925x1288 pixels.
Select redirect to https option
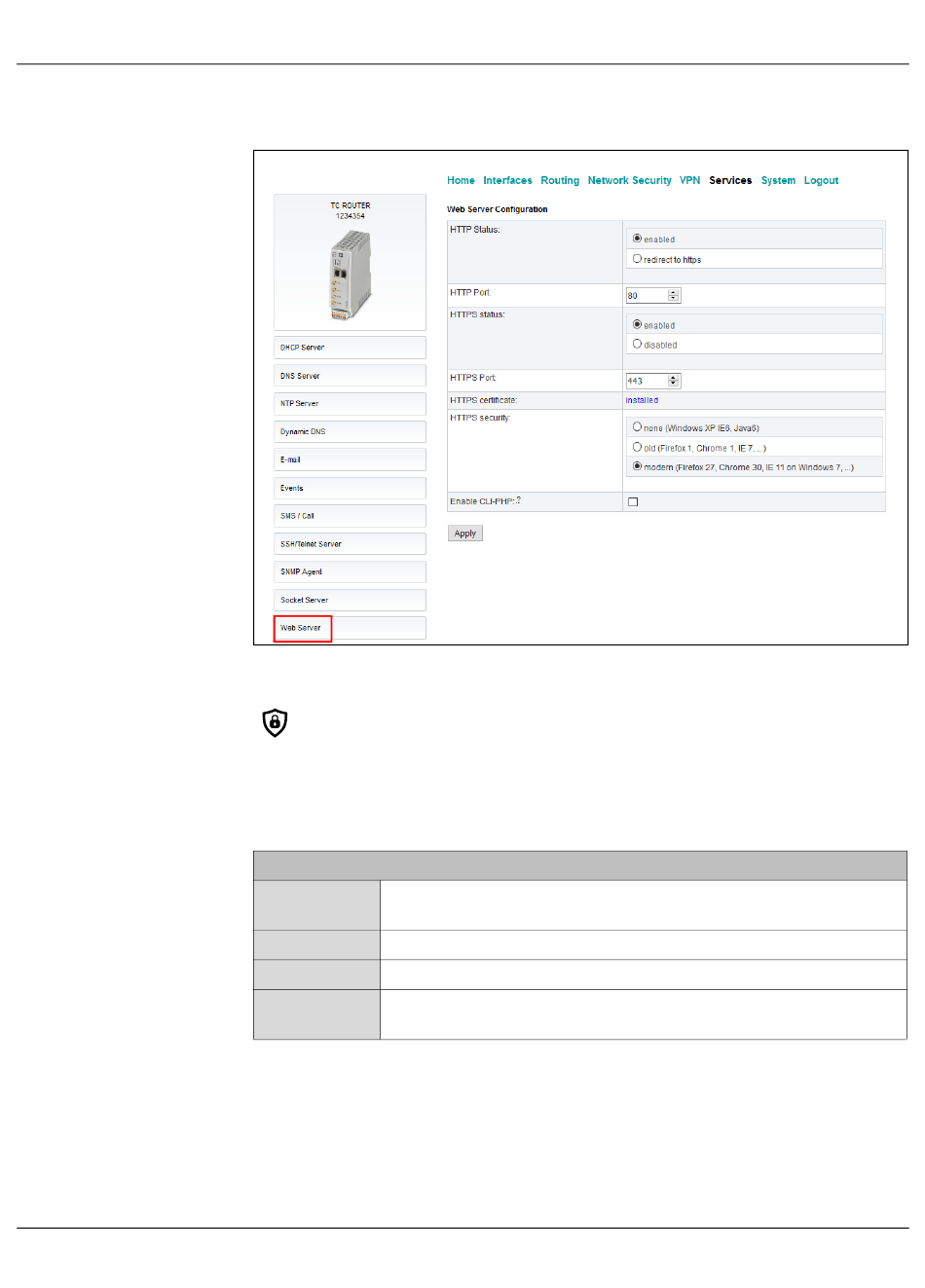tap(637, 259)
